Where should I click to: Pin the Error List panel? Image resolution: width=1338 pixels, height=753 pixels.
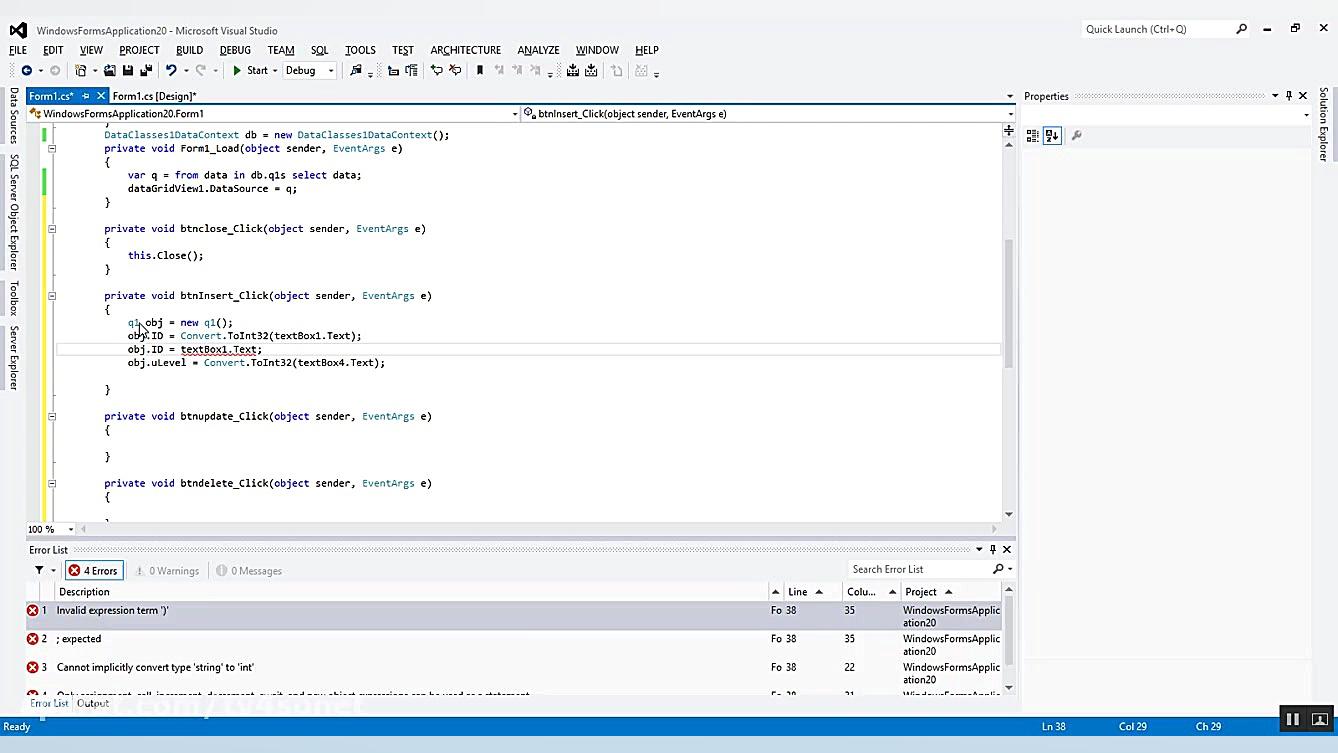click(x=992, y=549)
